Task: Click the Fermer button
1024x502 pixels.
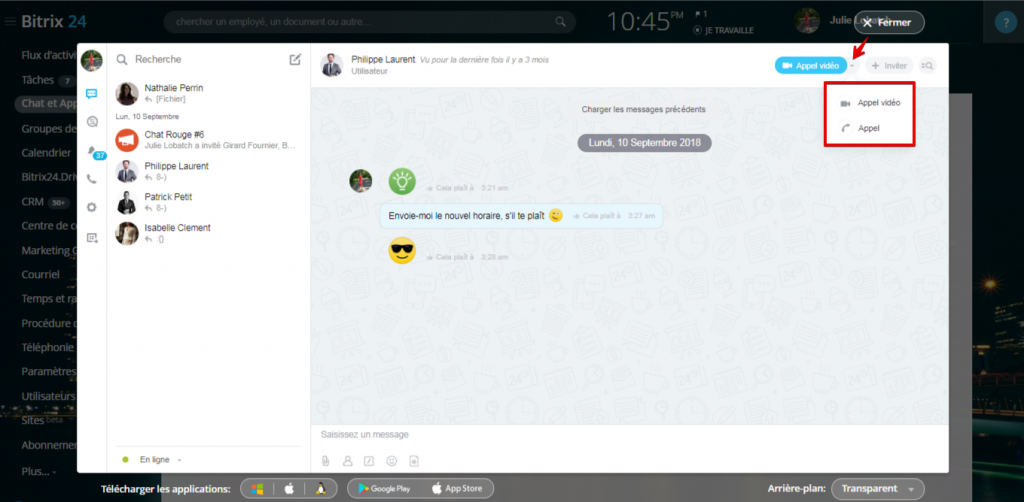Action: pos(889,22)
